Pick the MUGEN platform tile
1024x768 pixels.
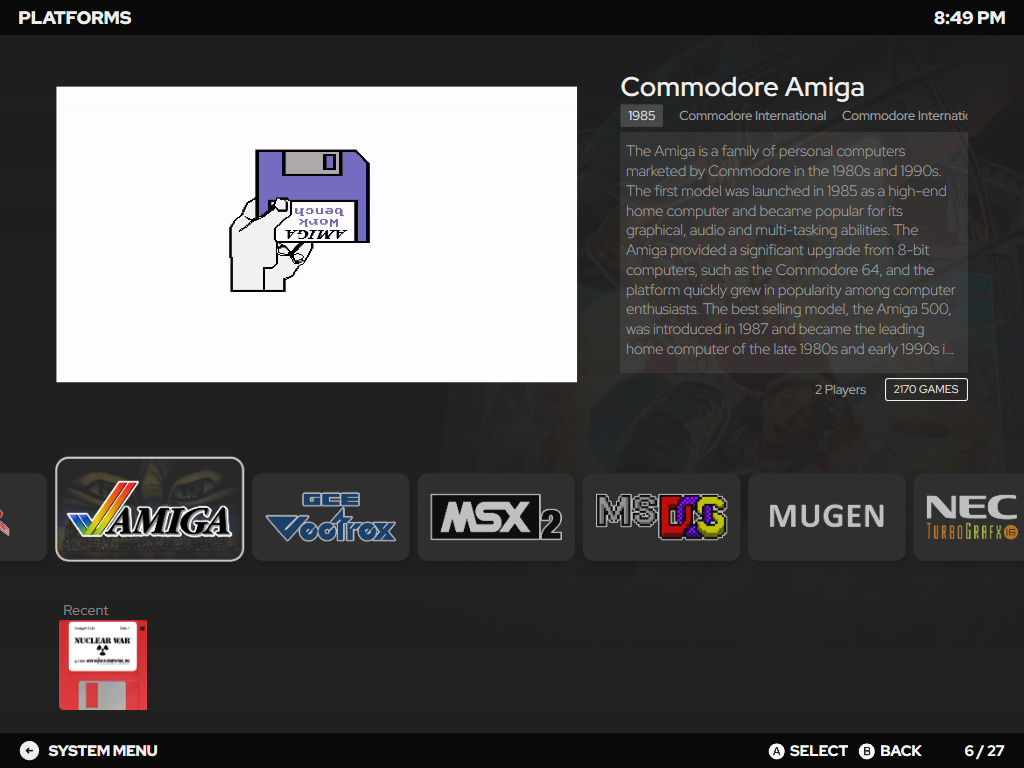coord(827,517)
